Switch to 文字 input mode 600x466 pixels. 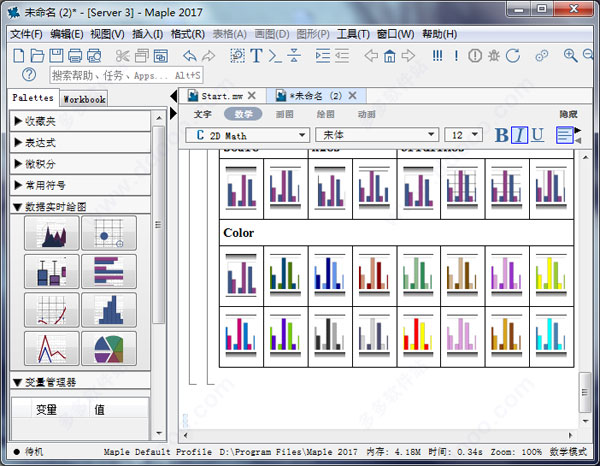[x=202, y=114]
